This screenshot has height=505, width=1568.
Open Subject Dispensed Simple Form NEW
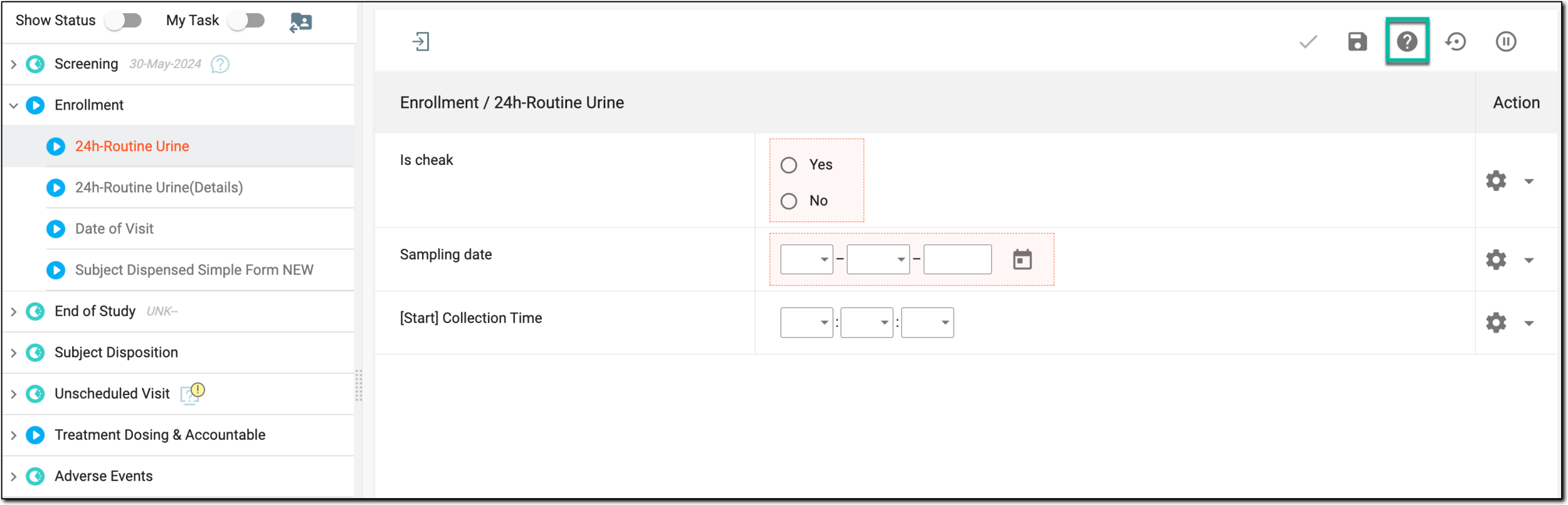[x=194, y=270]
